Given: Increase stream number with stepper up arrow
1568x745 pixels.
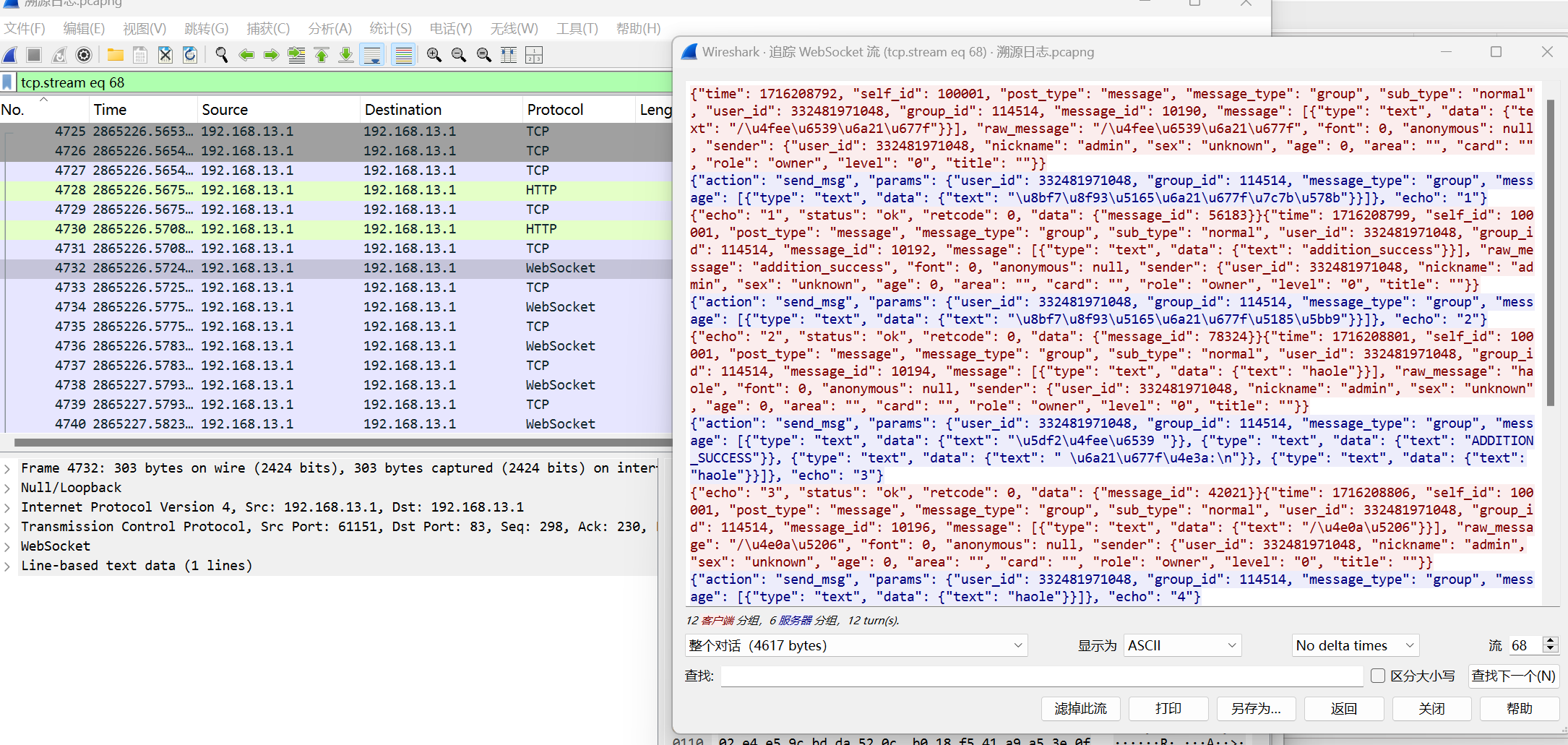Looking at the screenshot, I should [1550, 640].
